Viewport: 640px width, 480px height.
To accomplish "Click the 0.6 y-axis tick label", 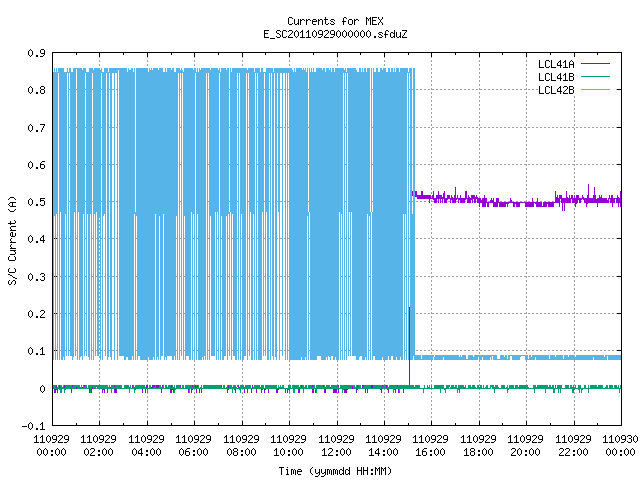I will (37, 165).
